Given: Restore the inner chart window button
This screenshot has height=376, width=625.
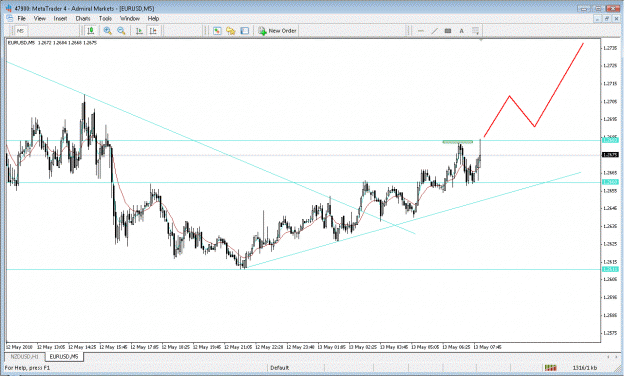Looking at the screenshot, I should tap(607, 18).
